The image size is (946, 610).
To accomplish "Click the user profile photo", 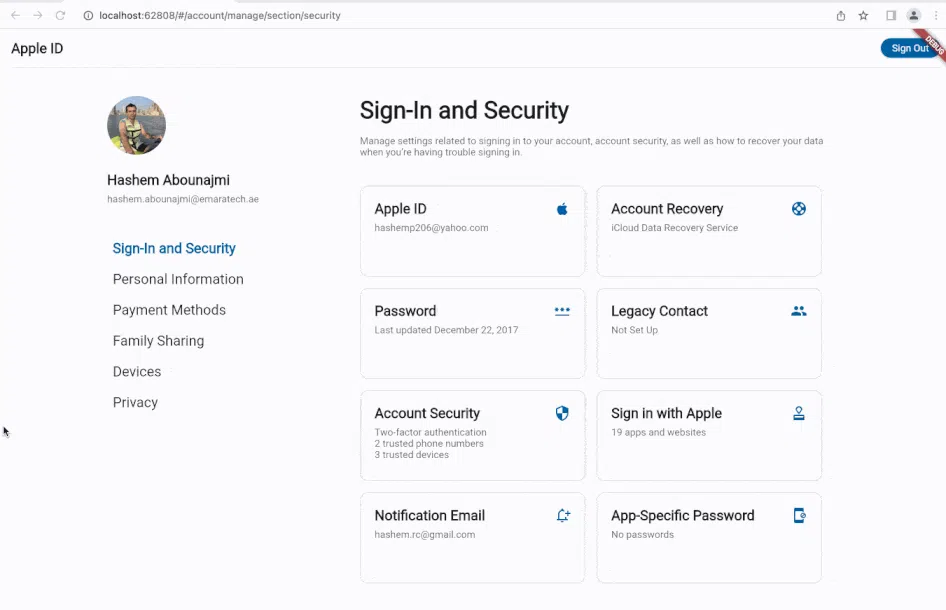I will 136,125.
